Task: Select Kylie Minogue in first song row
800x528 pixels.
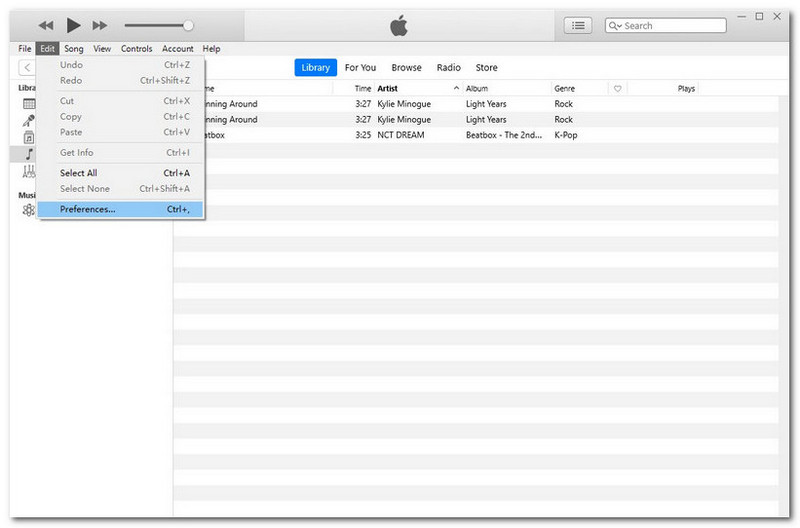Action: tap(404, 104)
